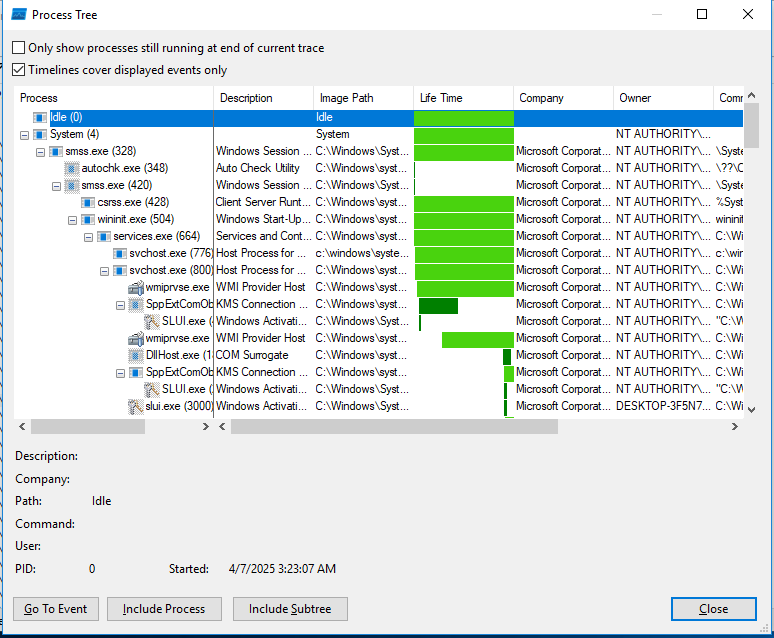Select the 'autochk.exe (348)' tree row
Viewport: 774px width, 638px height.
(125, 168)
